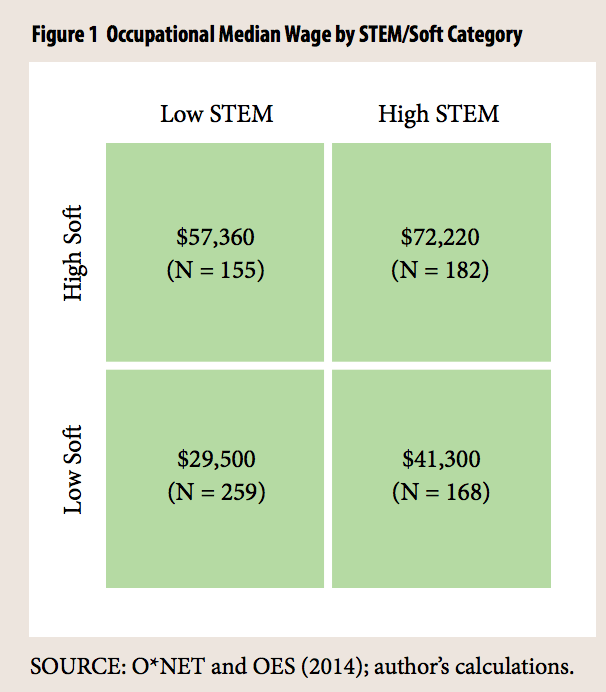Click the $29,500 wage value
Image resolution: width=606 pixels, height=692 pixels.
point(215,460)
